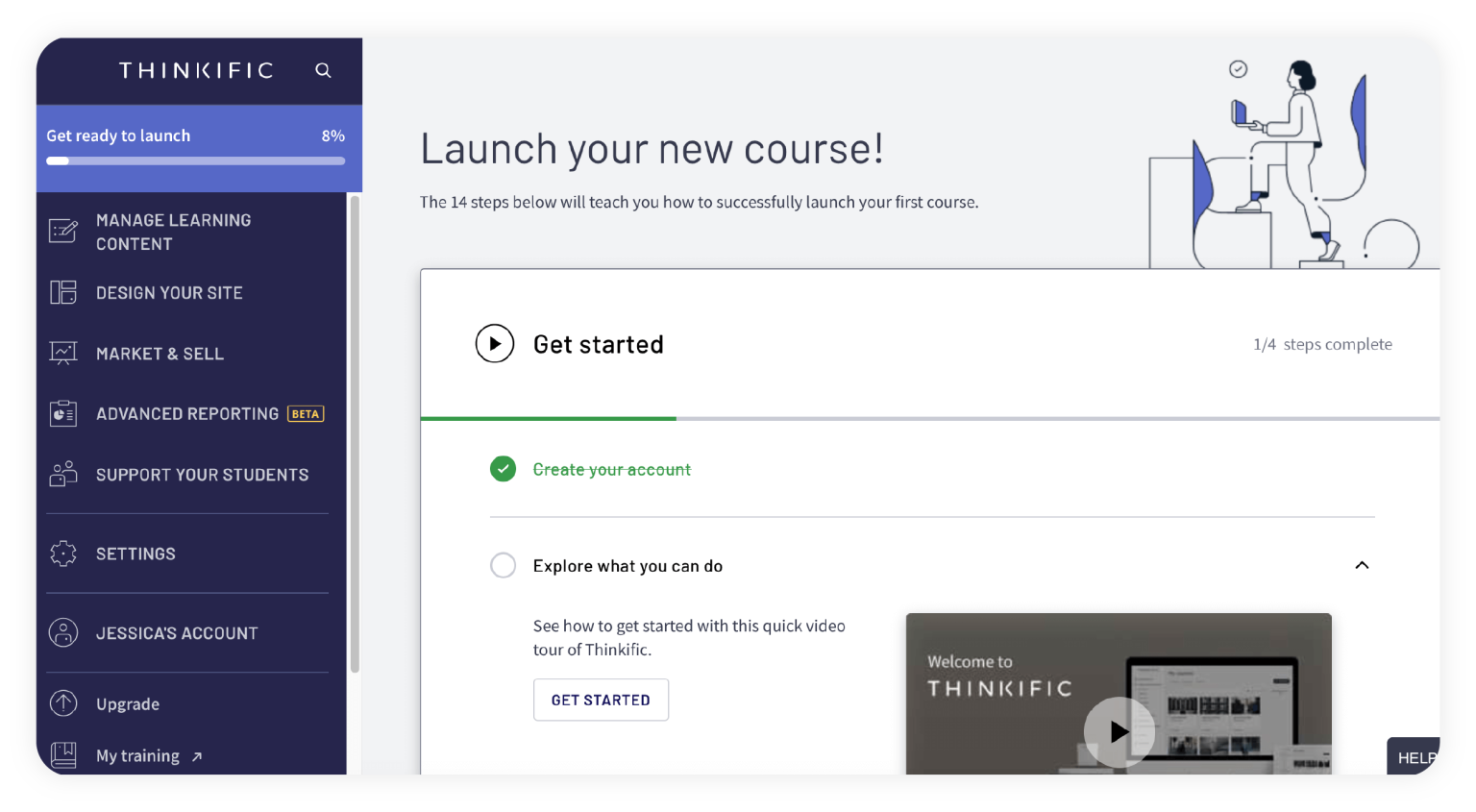Open Jessica's Account profile icon
The width and height of the screenshot is (1476, 812).
click(62, 632)
